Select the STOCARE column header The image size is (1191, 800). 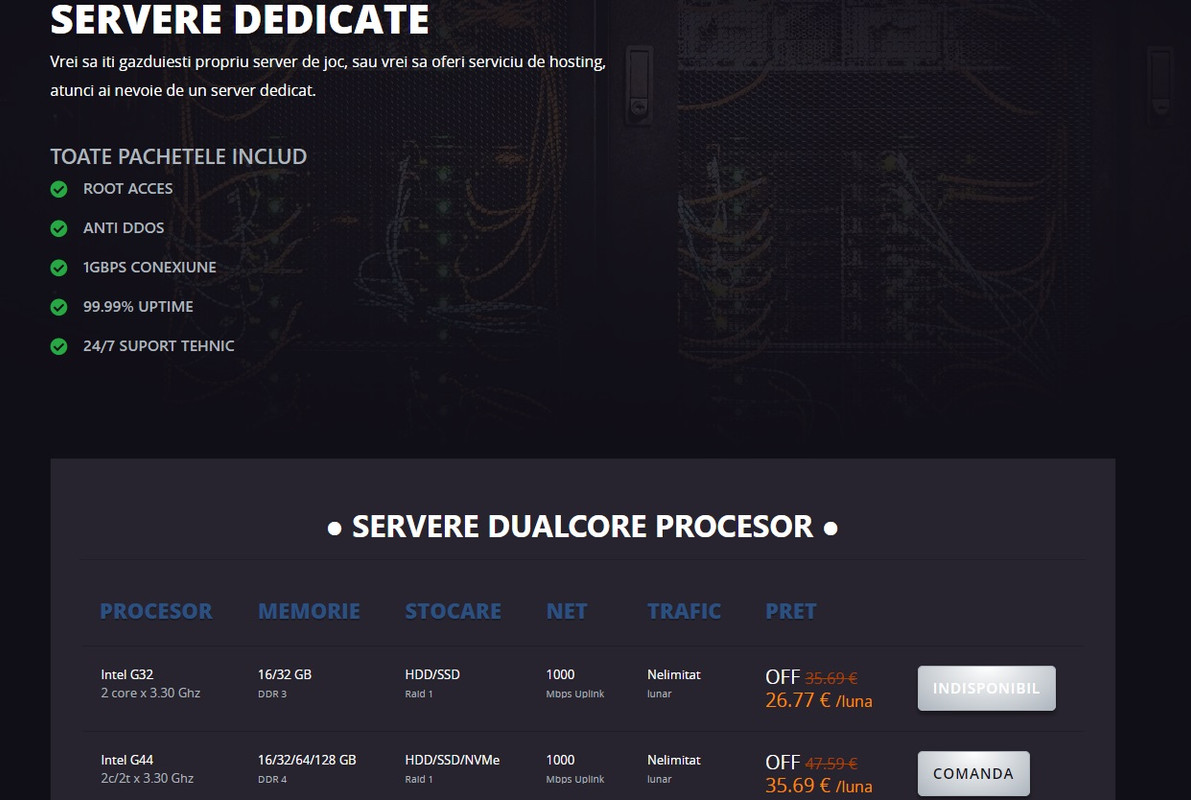point(453,612)
